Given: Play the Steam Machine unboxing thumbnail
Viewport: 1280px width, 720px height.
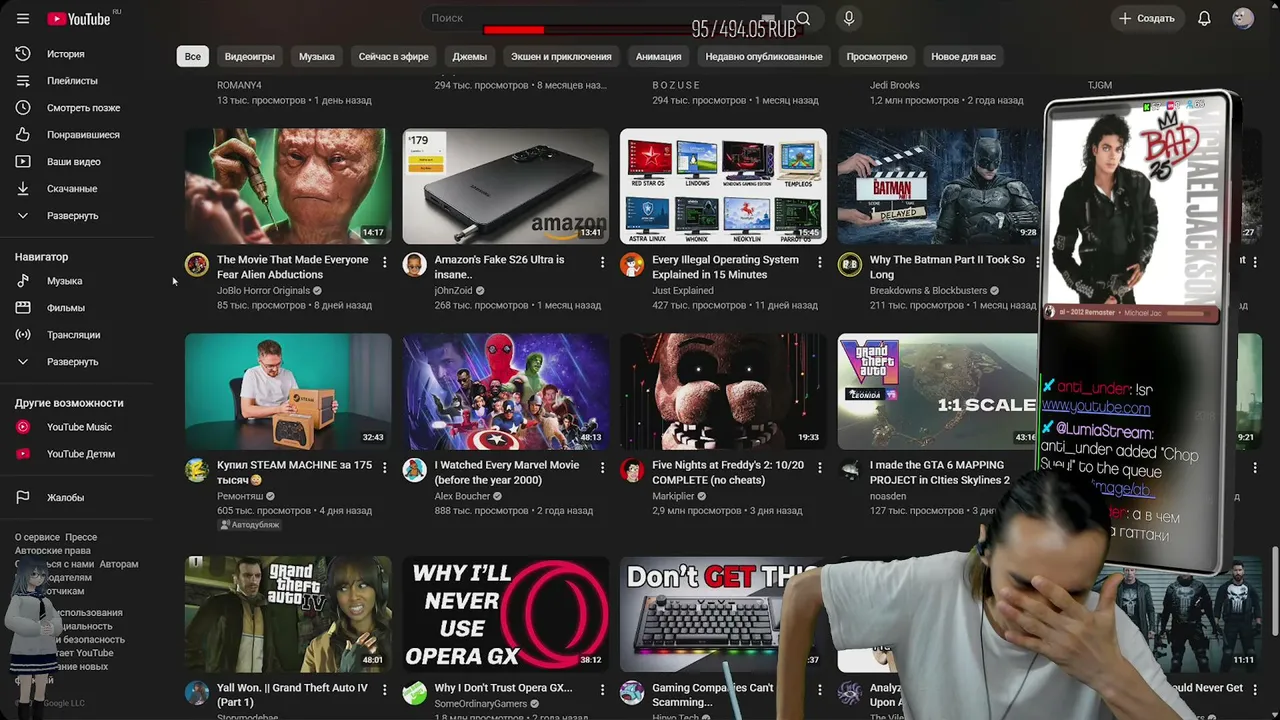Looking at the screenshot, I should click(x=288, y=392).
